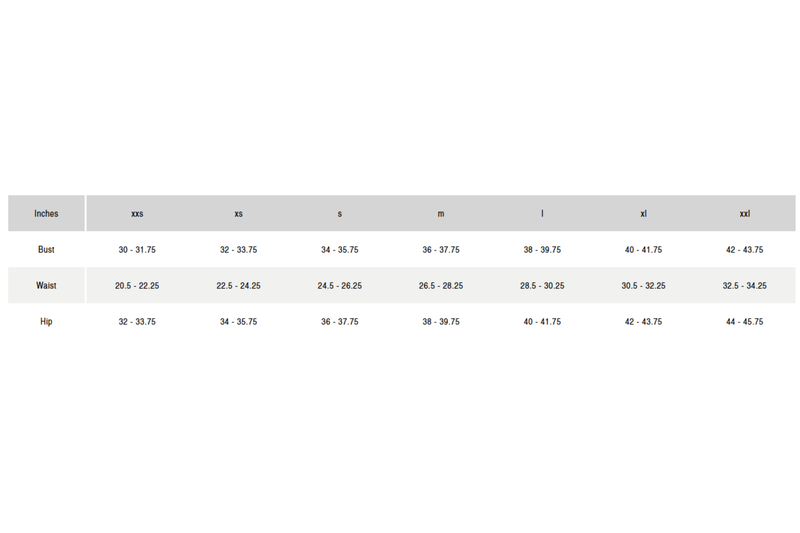This screenshot has height=533, width=800.
Task: Select Waist measurement 28.5 - 30.25
Action: coord(542,286)
